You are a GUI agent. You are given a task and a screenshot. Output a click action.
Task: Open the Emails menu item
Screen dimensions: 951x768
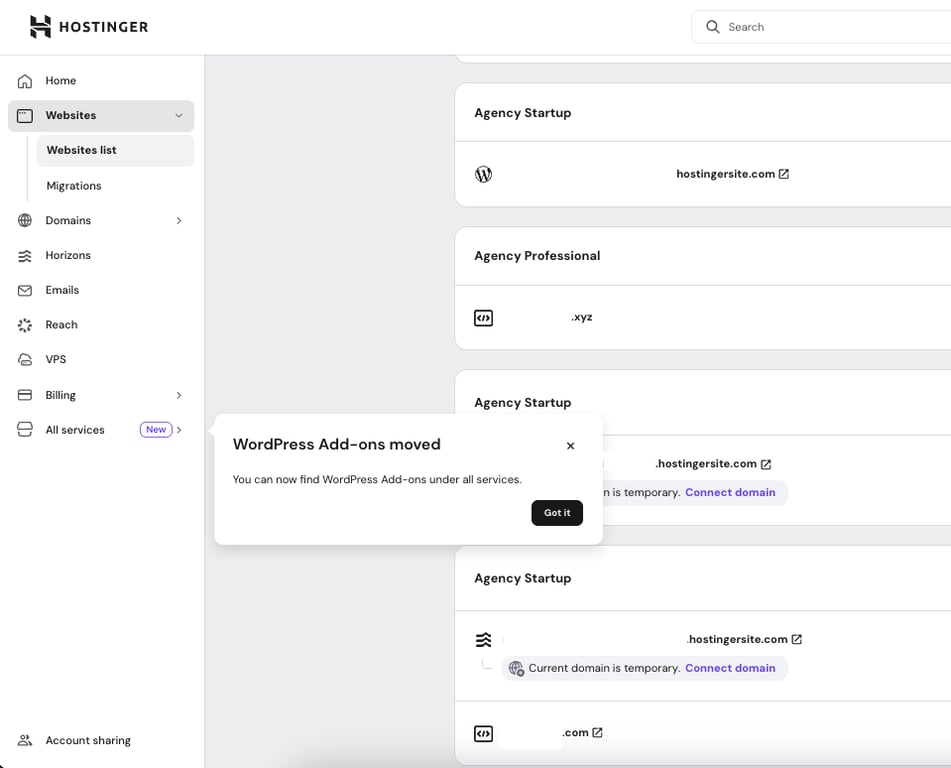point(101,290)
